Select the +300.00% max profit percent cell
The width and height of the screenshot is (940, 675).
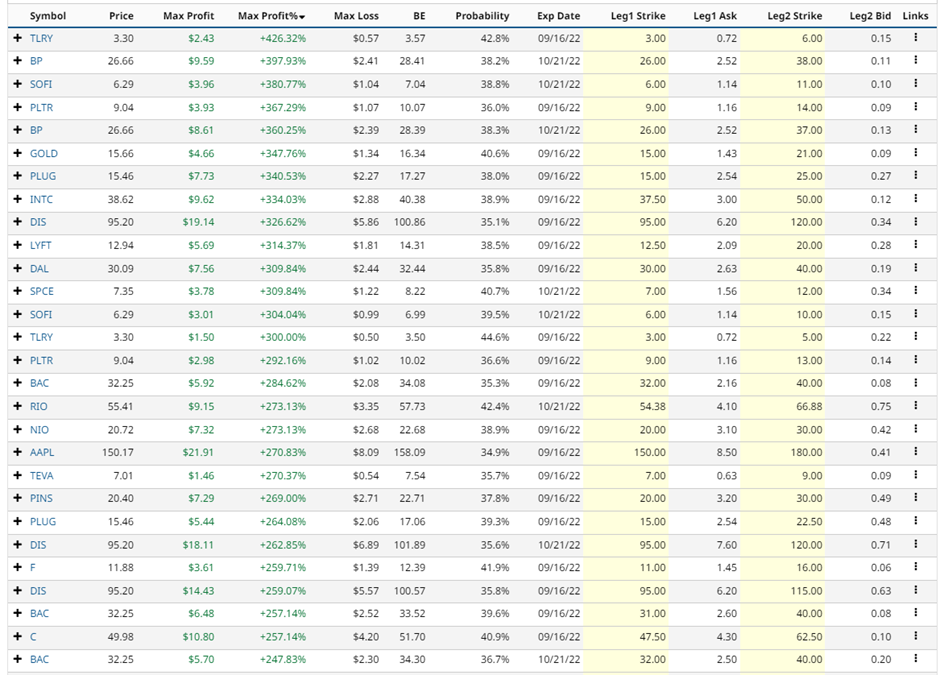tap(282, 337)
